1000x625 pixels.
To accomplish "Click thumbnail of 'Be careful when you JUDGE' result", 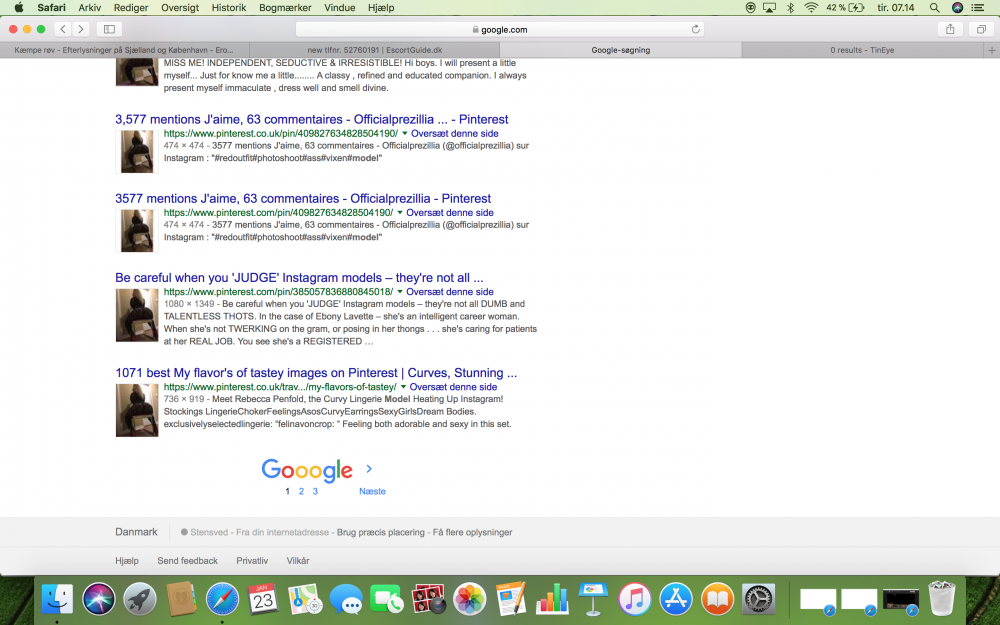I will [136, 315].
